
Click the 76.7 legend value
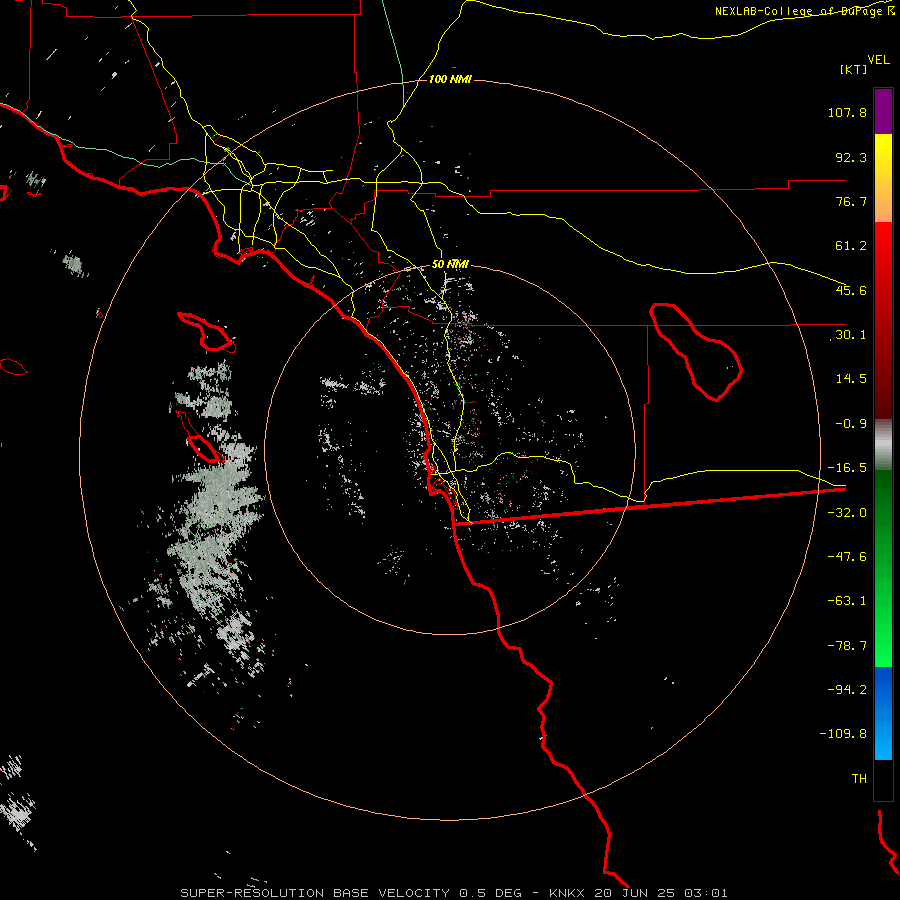pyautogui.click(x=851, y=201)
